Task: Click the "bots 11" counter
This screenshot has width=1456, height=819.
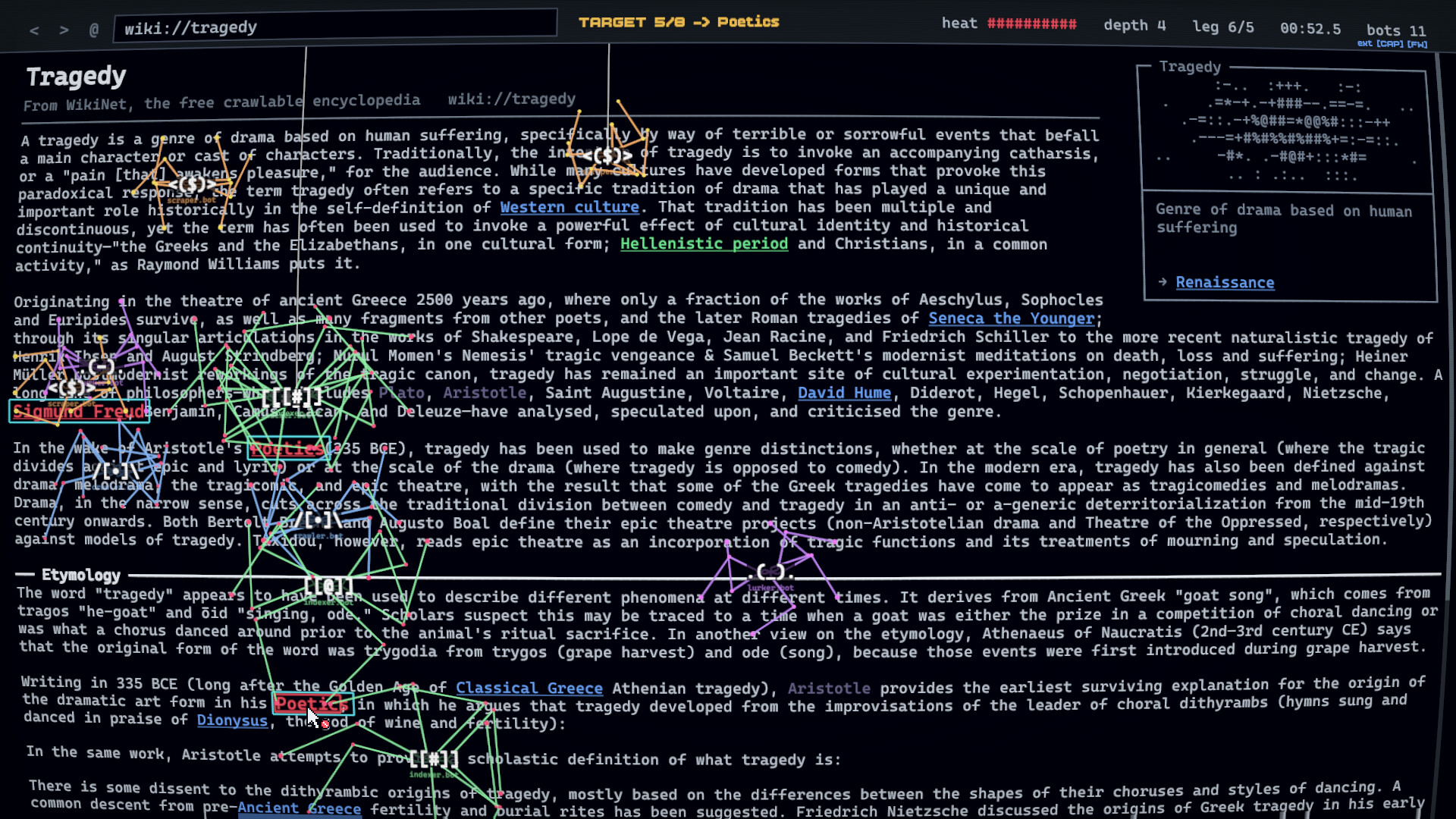Action: click(x=1396, y=30)
